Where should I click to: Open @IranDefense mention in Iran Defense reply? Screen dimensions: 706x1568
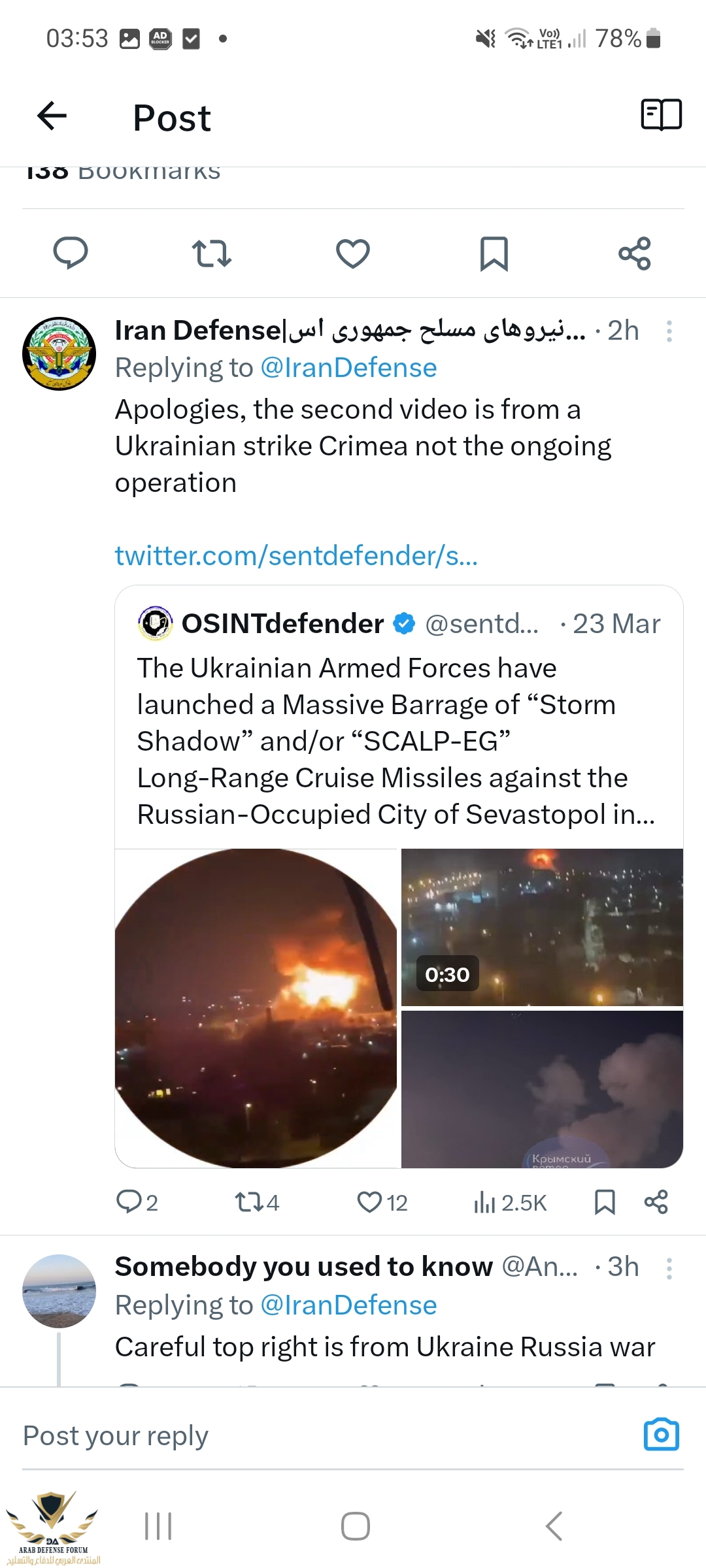348,368
